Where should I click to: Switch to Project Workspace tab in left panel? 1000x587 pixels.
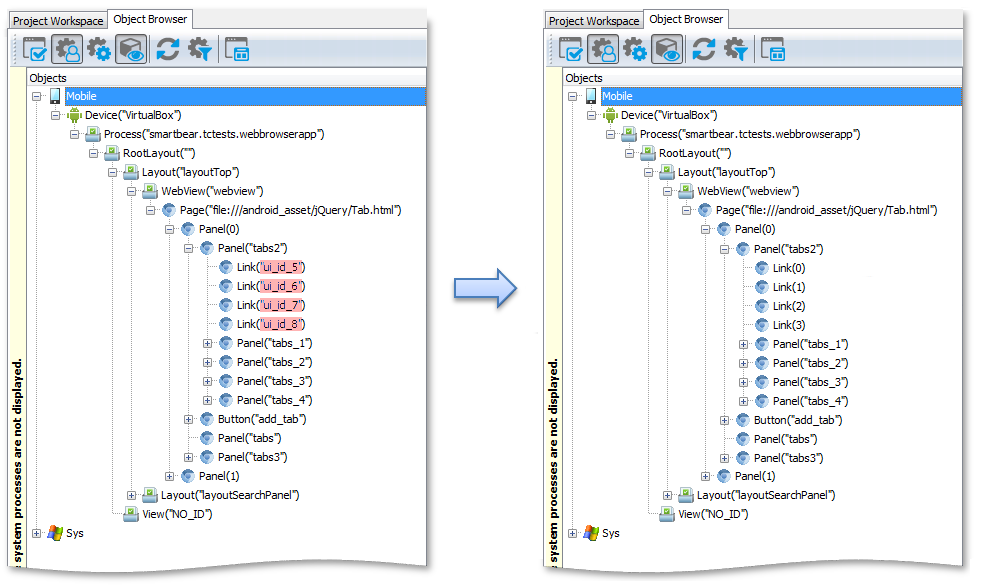tap(57, 21)
